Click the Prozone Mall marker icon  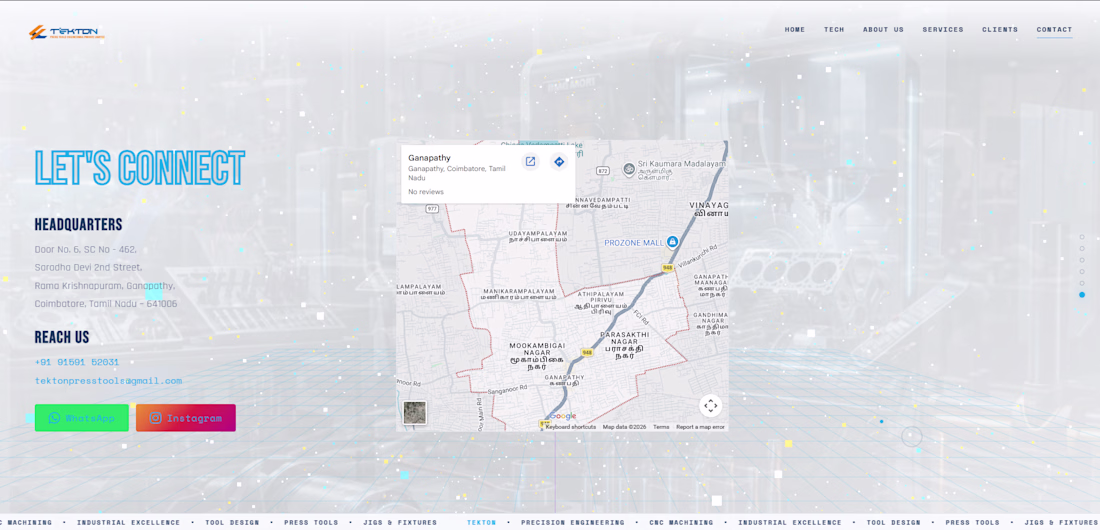(x=672, y=241)
